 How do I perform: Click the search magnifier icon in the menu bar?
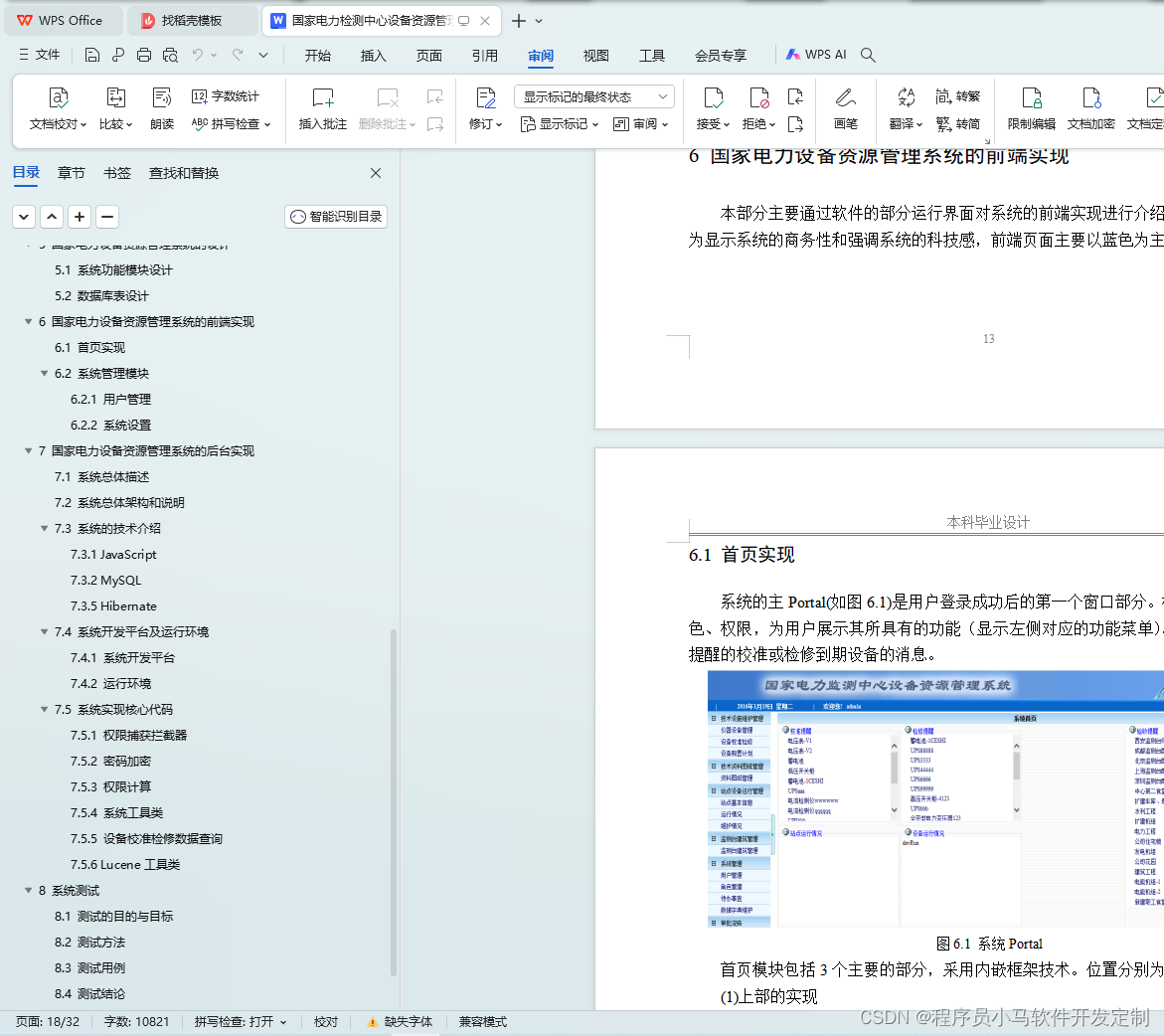pyautogui.click(x=868, y=55)
